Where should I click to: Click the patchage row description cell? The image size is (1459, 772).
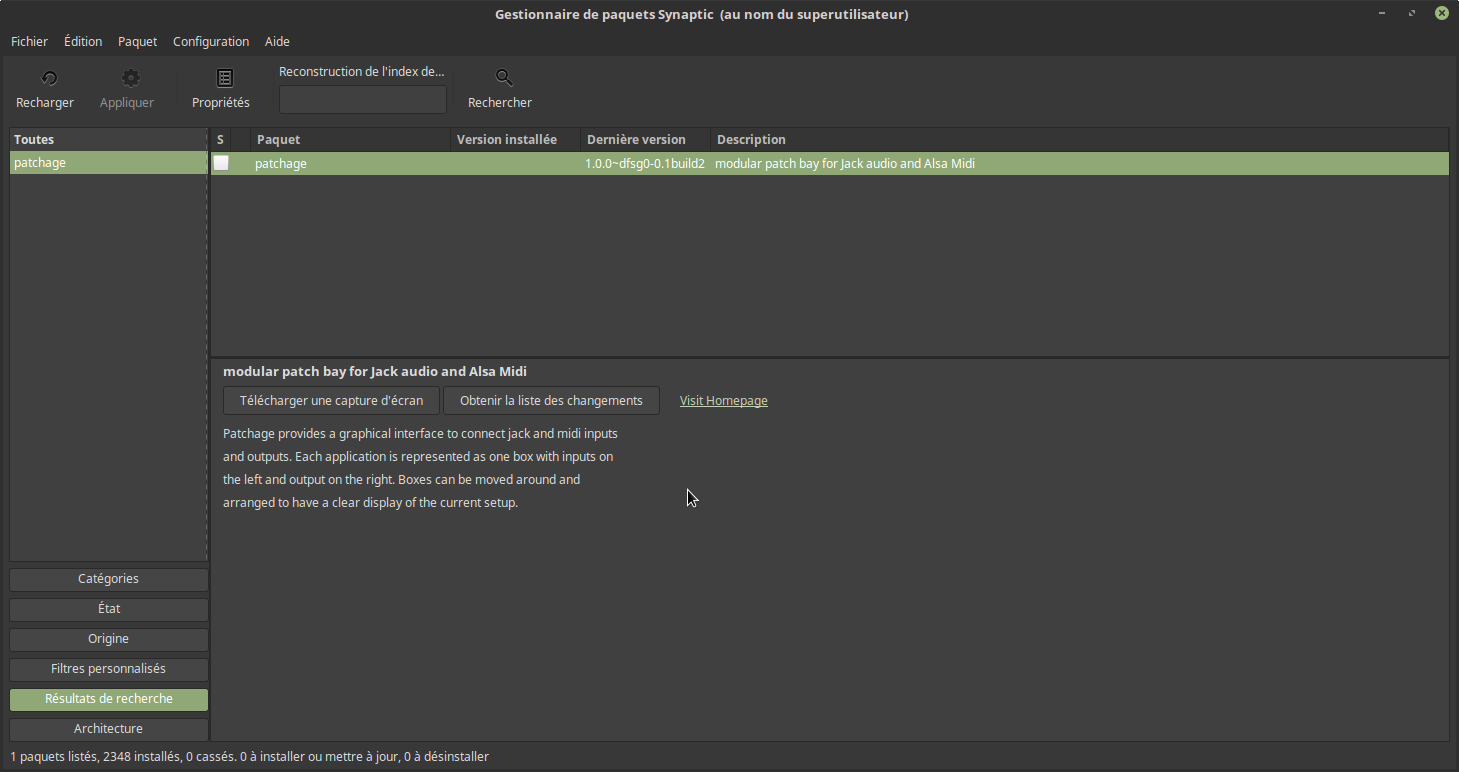(x=845, y=163)
